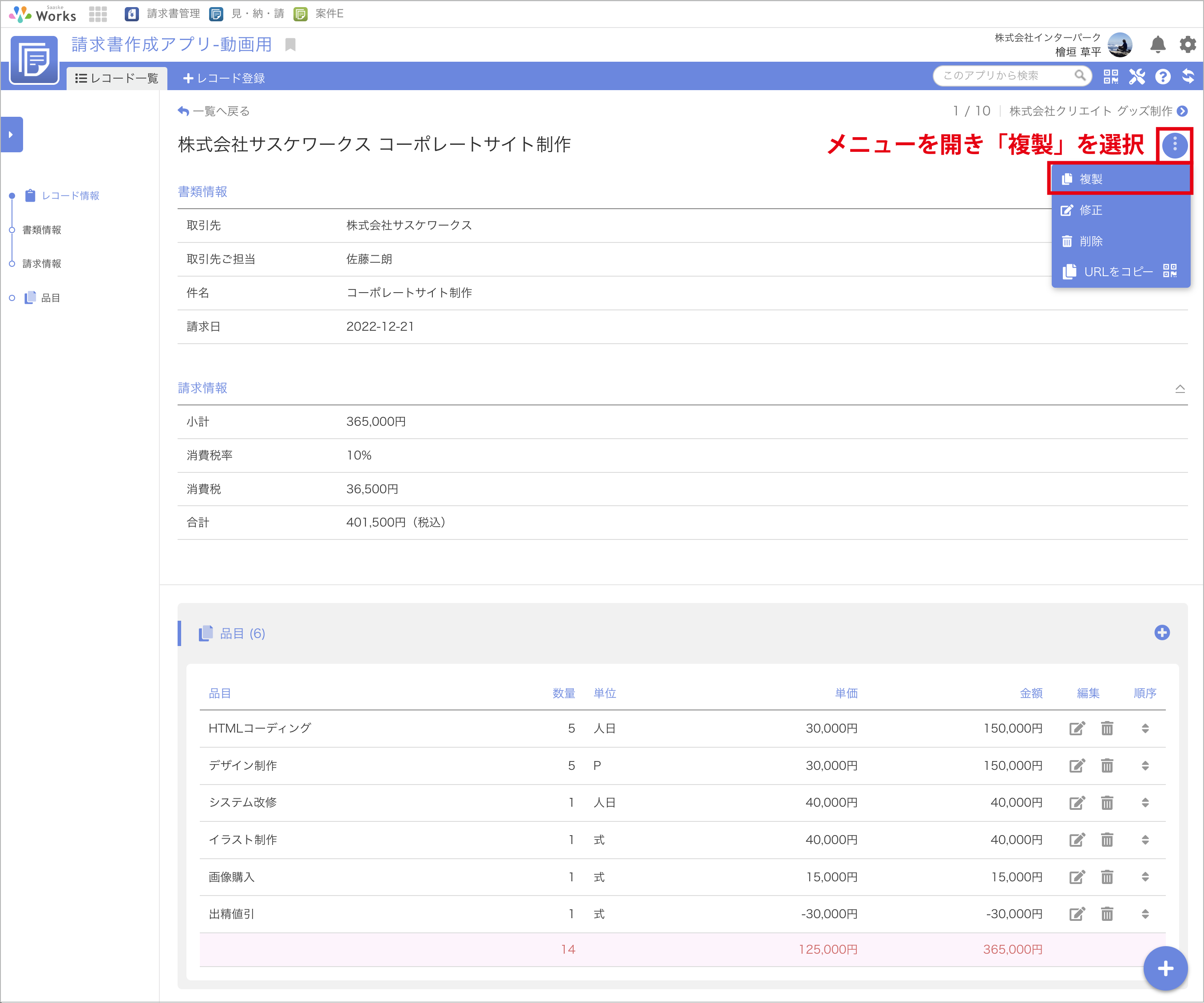This screenshot has width=1204, height=1003.
Task: Click 金額 column header
Action: click(1031, 694)
